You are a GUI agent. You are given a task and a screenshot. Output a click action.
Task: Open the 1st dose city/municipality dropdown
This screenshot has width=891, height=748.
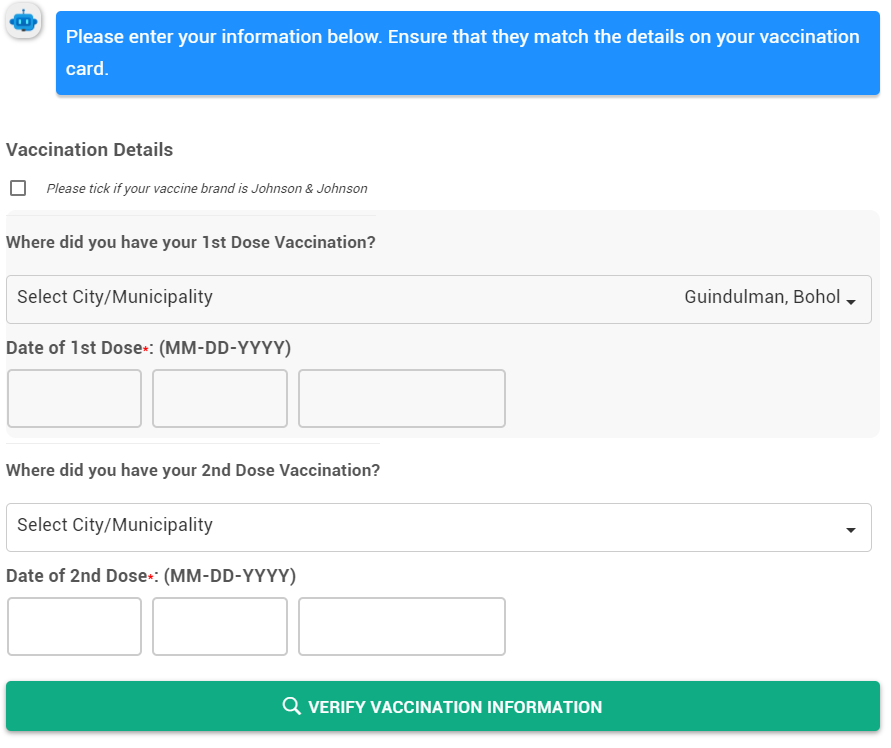[439, 300]
